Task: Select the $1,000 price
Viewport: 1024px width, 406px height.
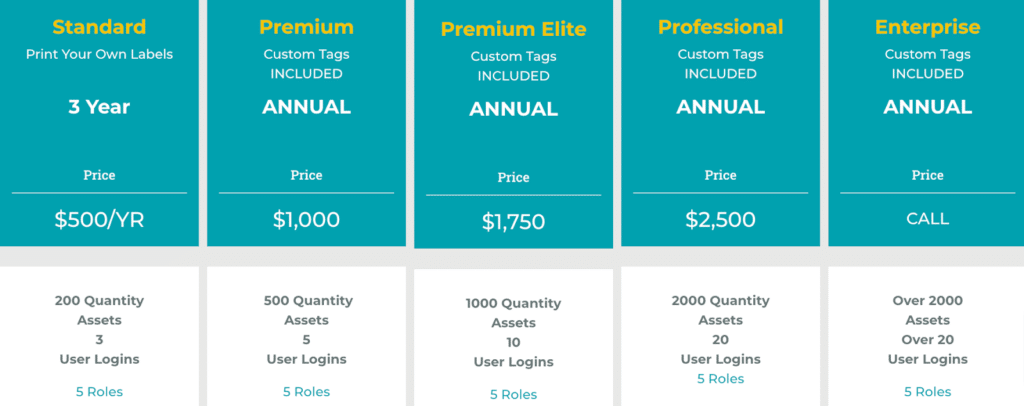Action: [x=306, y=220]
